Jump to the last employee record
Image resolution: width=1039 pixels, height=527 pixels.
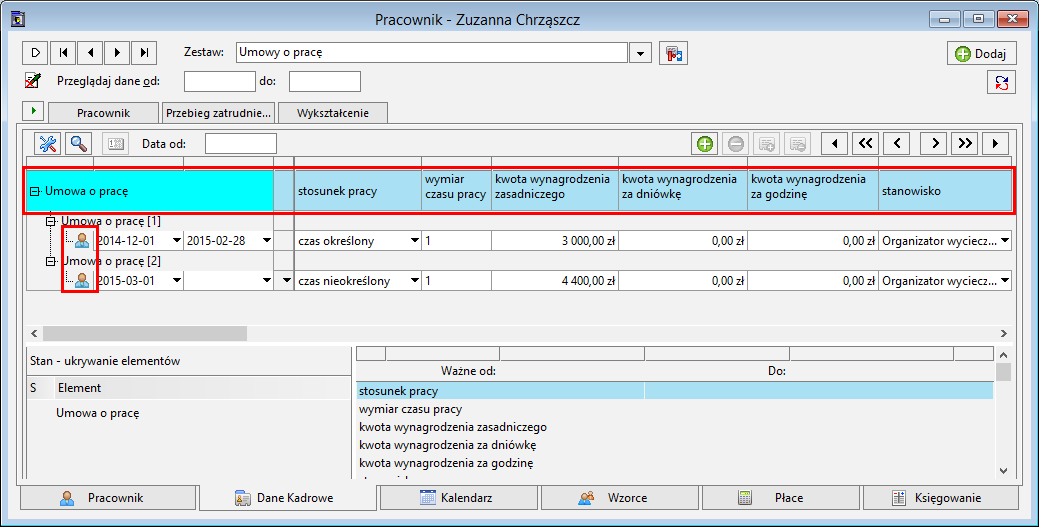[x=144, y=52]
